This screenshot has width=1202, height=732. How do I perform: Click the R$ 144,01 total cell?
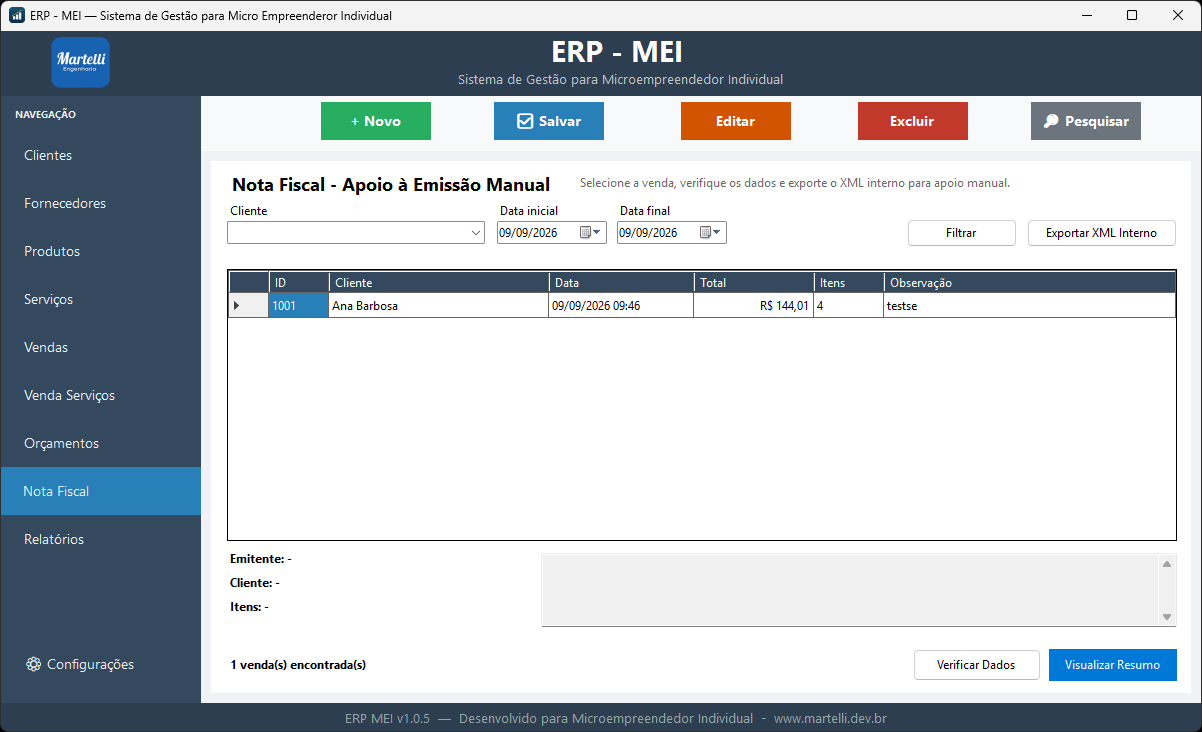click(753, 306)
